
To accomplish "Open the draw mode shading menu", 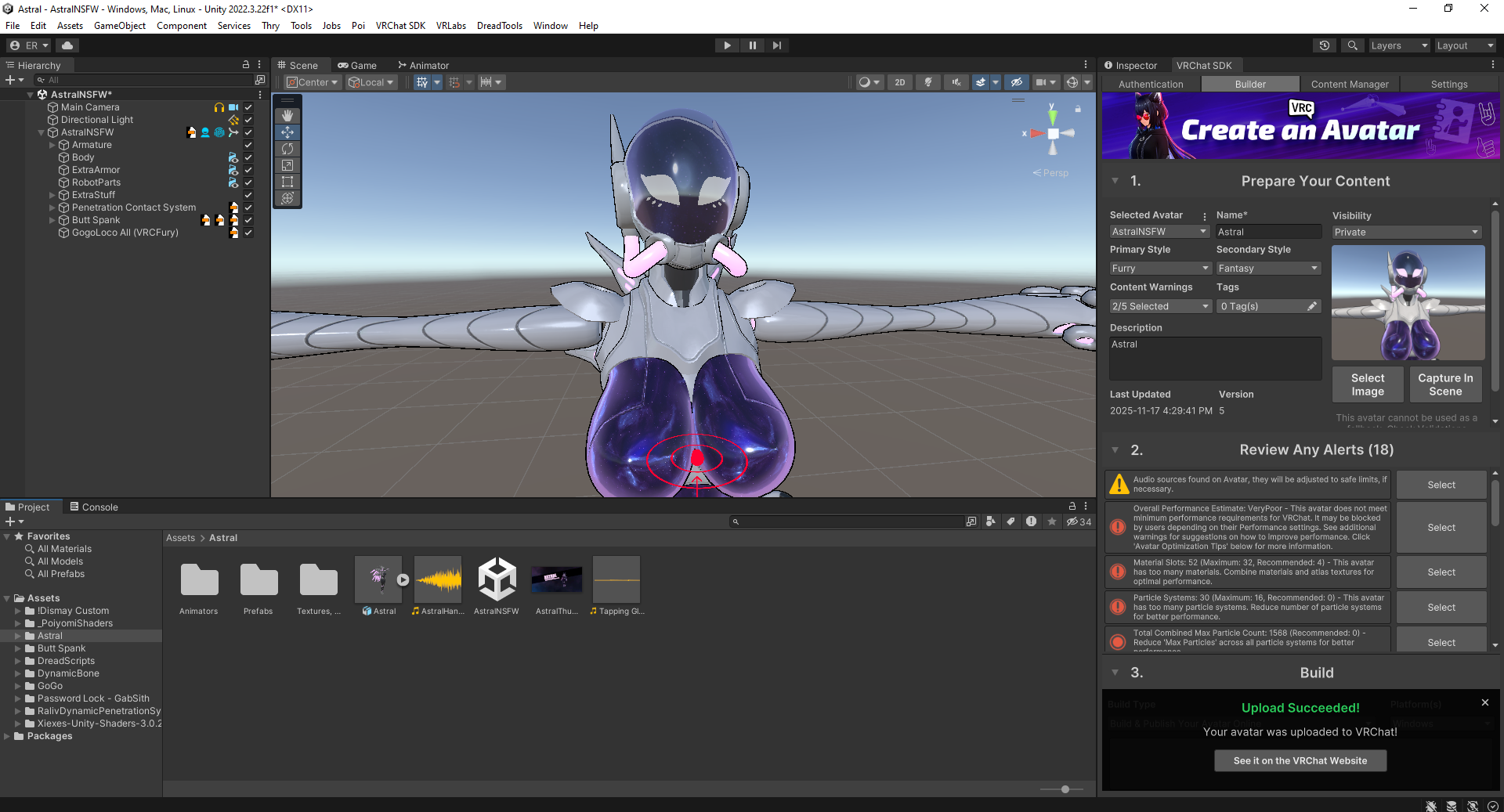I will 869,82.
